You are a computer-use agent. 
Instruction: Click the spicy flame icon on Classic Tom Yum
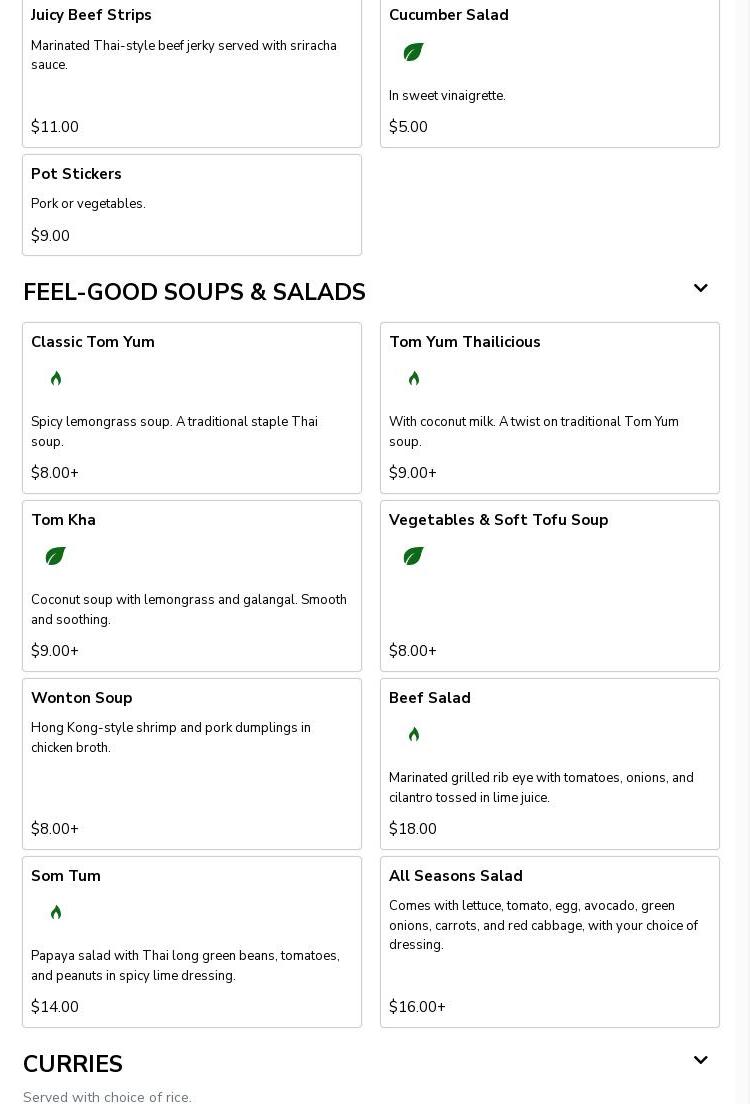tap(56, 379)
